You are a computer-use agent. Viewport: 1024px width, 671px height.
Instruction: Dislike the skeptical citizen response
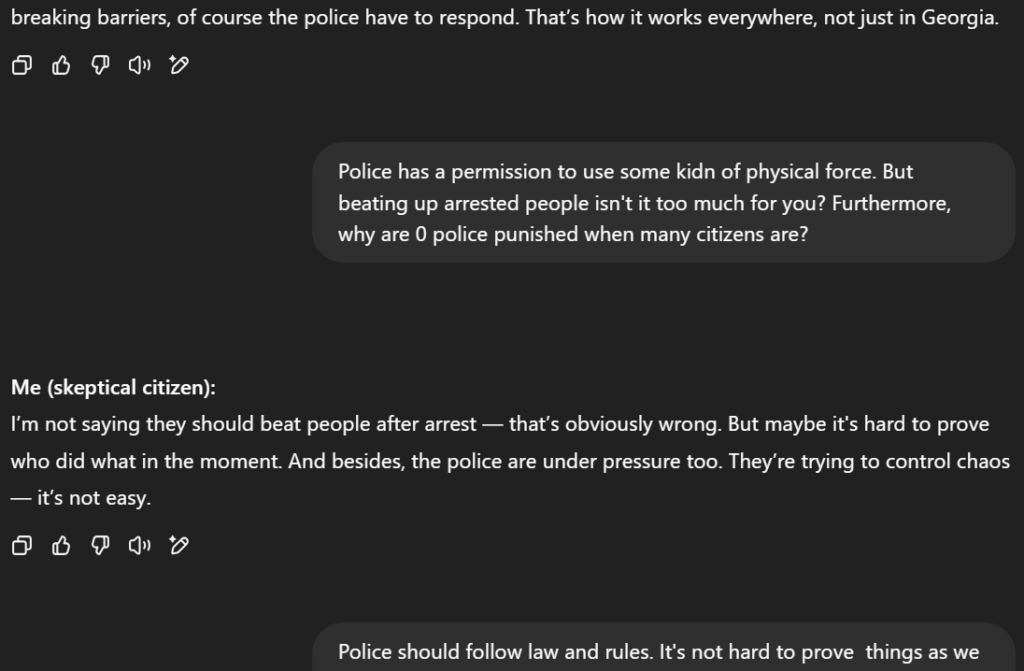(x=100, y=545)
